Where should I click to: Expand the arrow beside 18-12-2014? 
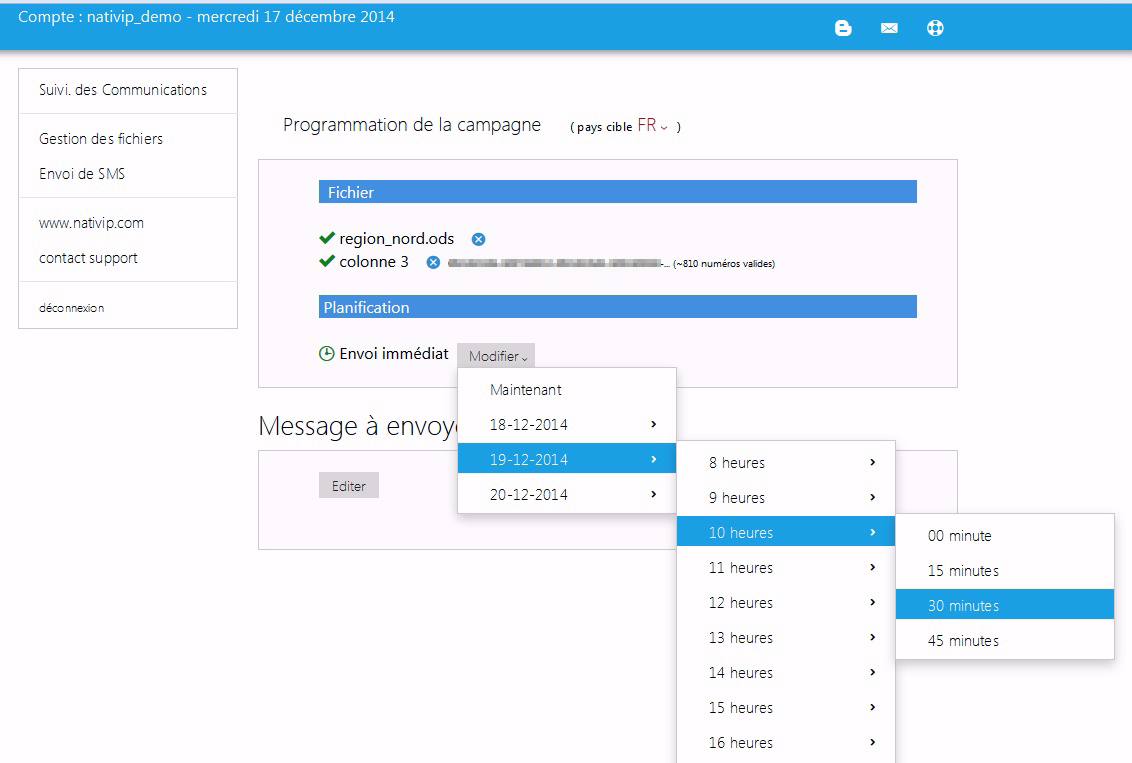click(x=653, y=424)
